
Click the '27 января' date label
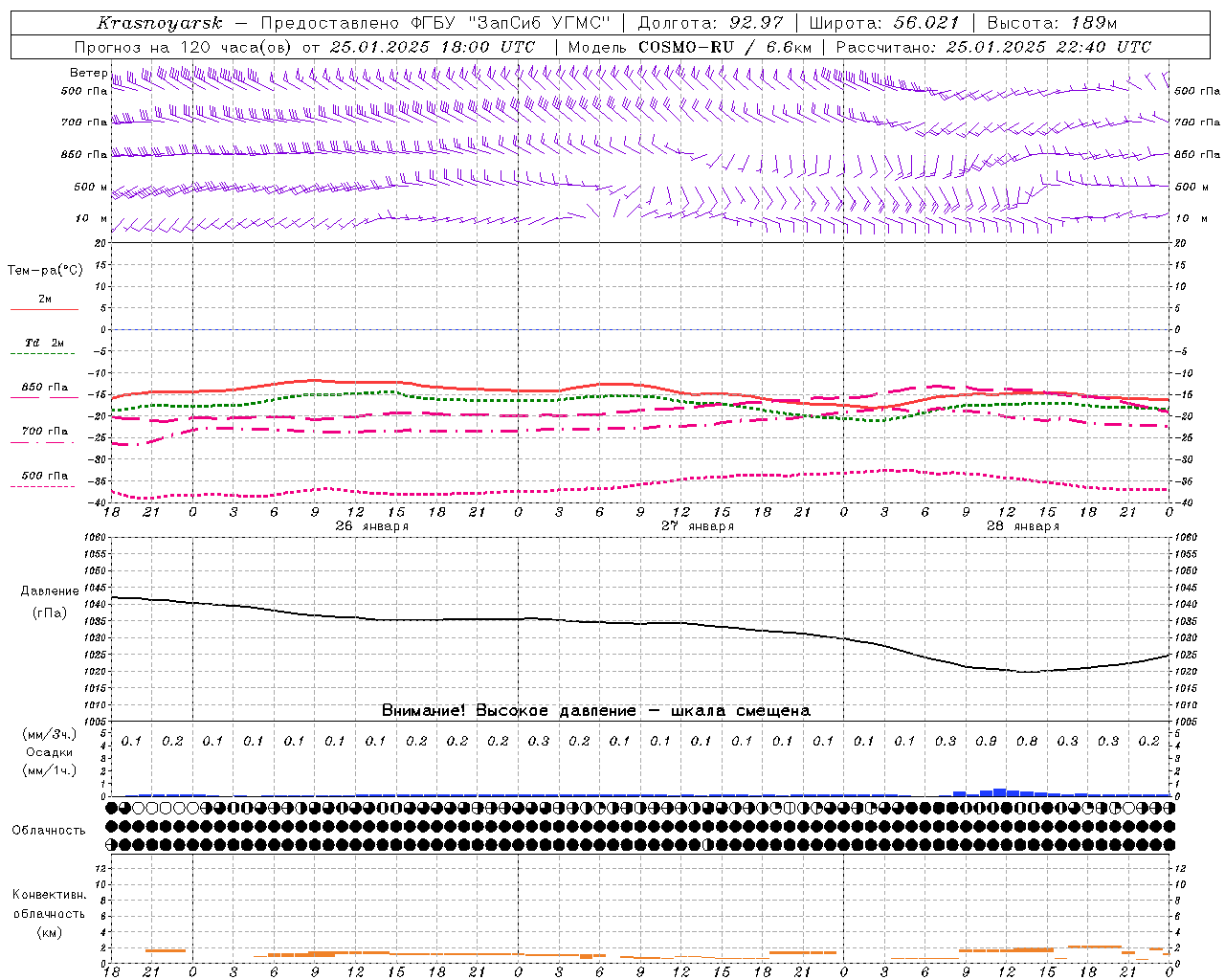698,526
